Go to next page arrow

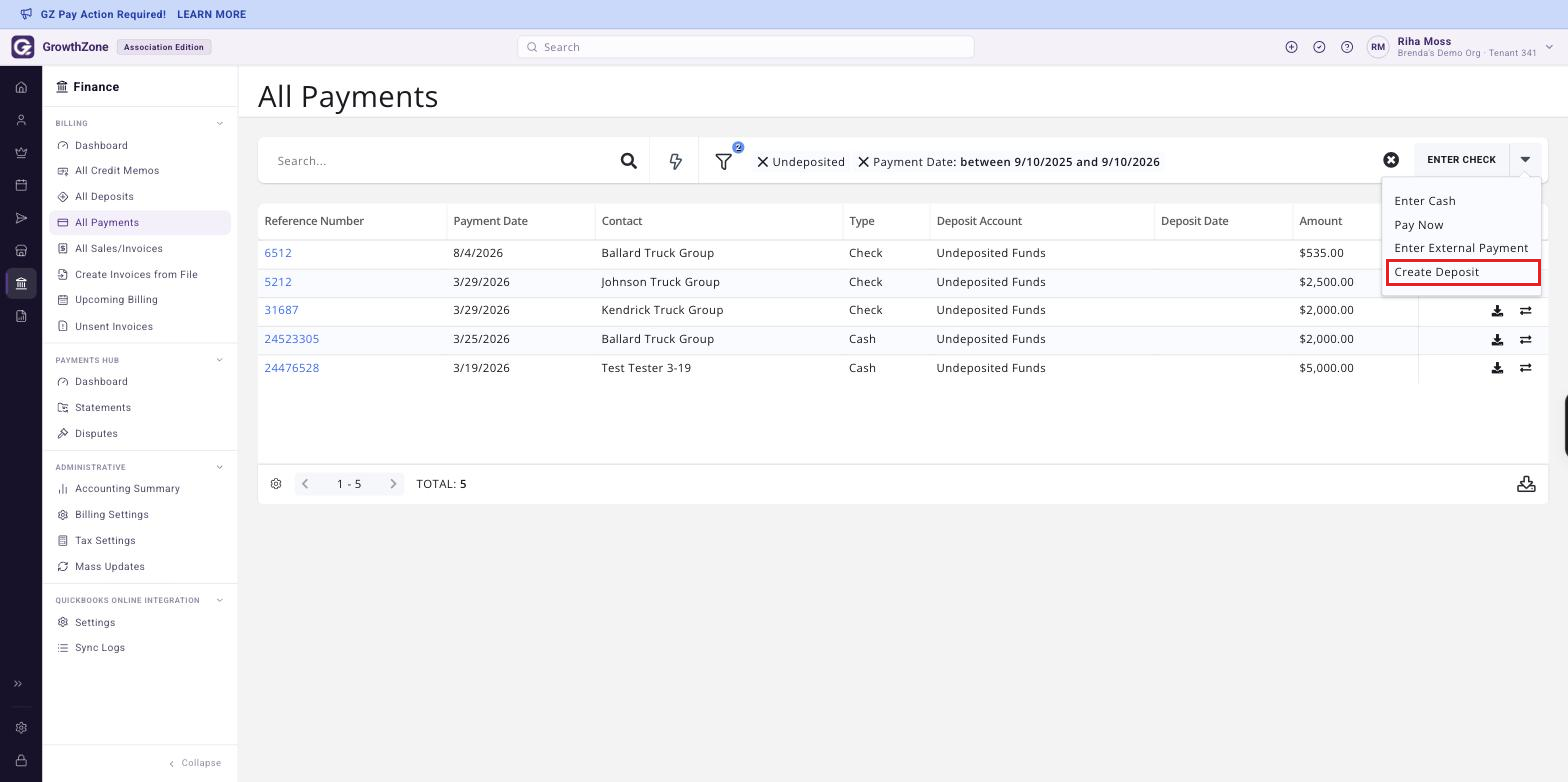tap(393, 484)
